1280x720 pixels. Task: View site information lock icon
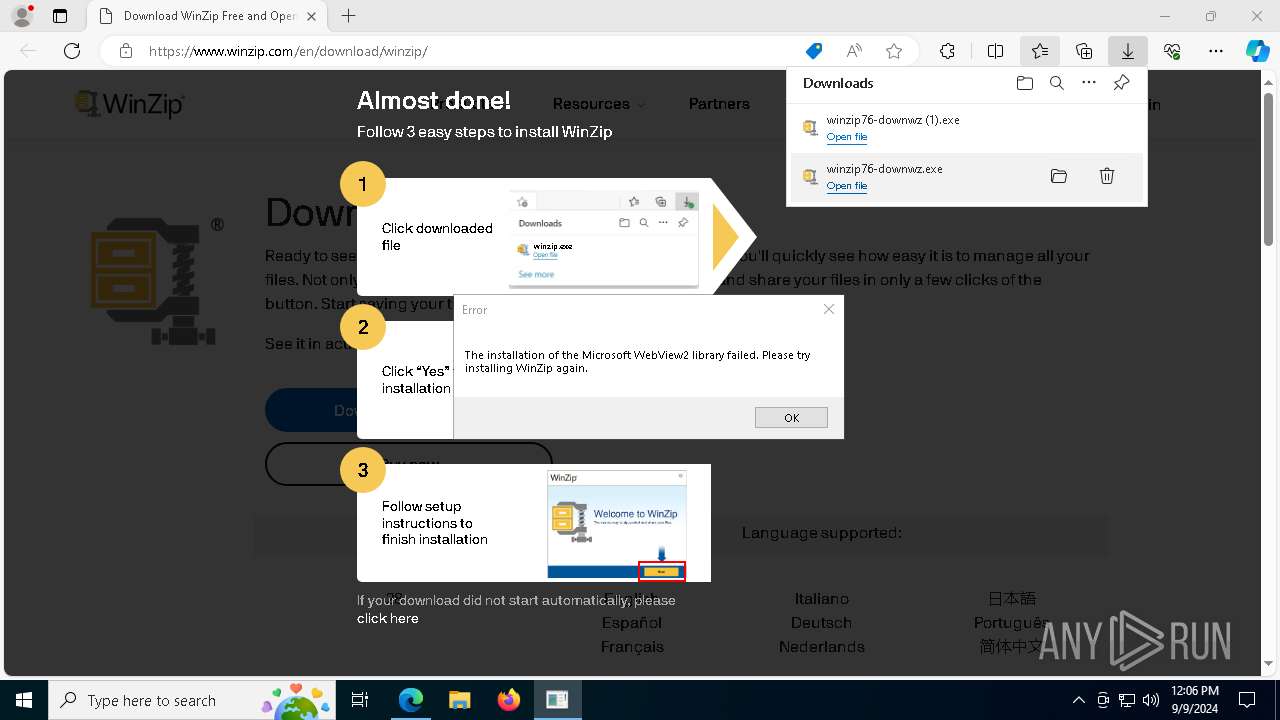pos(126,51)
